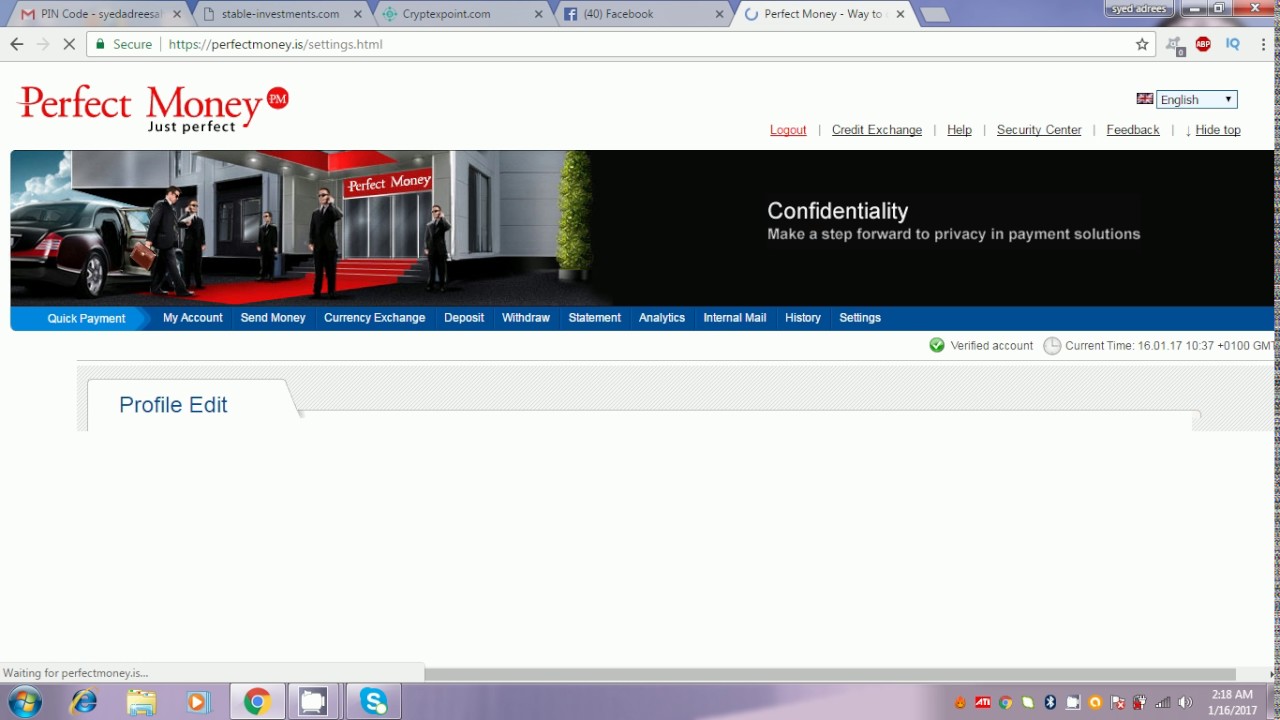This screenshot has height=720, width=1280.
Task: Open the Security Center link
Action: point(1039,130)
